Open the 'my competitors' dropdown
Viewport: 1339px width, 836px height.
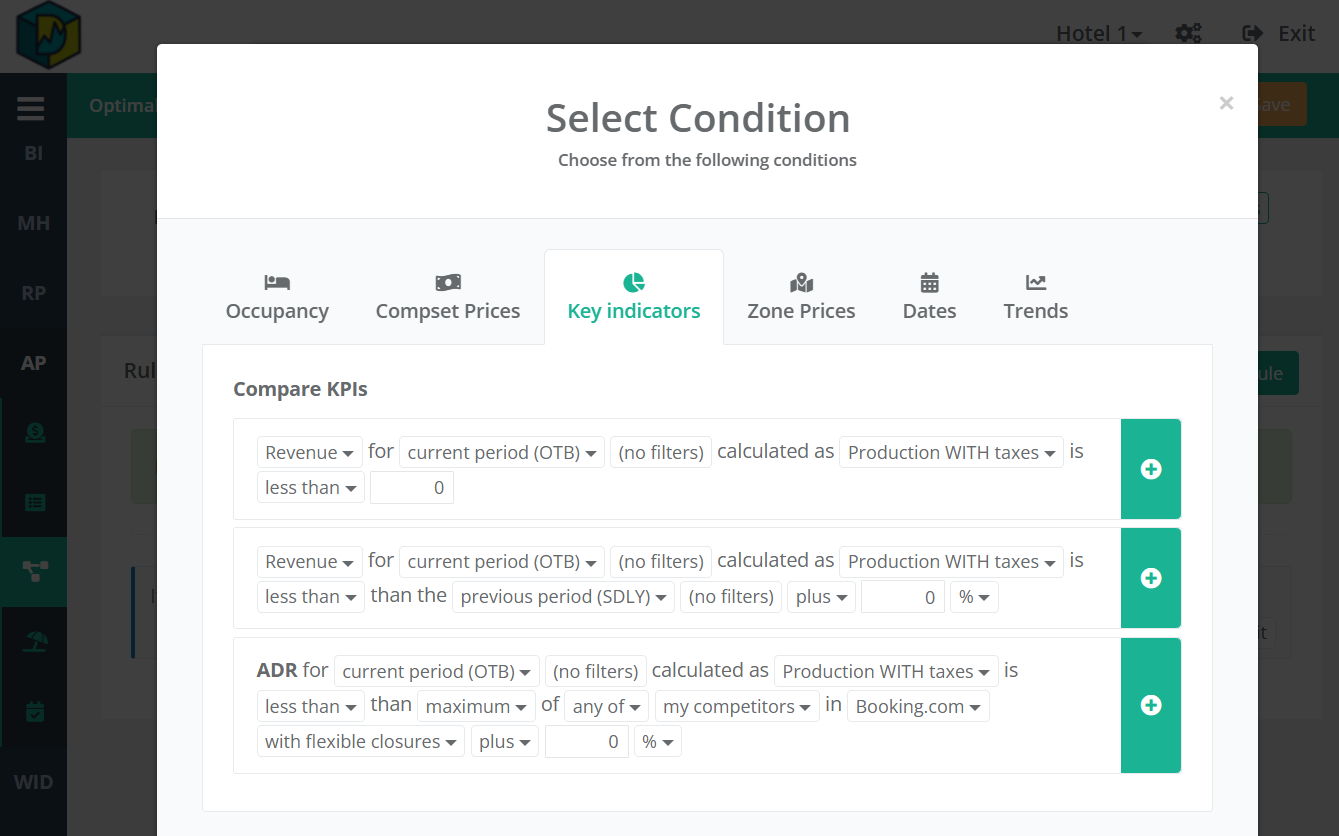(737, 706)
